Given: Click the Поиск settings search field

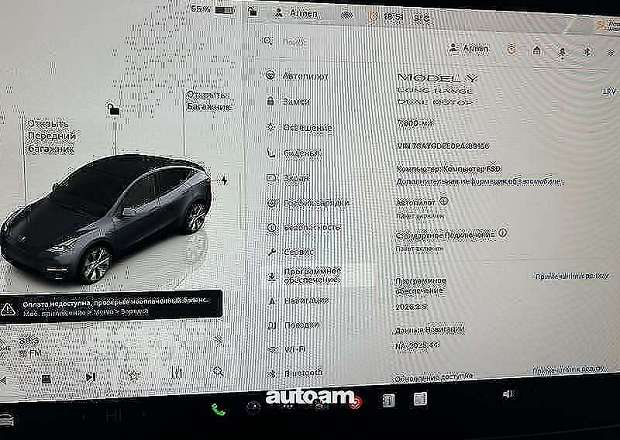Looking at the screenshot, I should [x=294, y=42].
